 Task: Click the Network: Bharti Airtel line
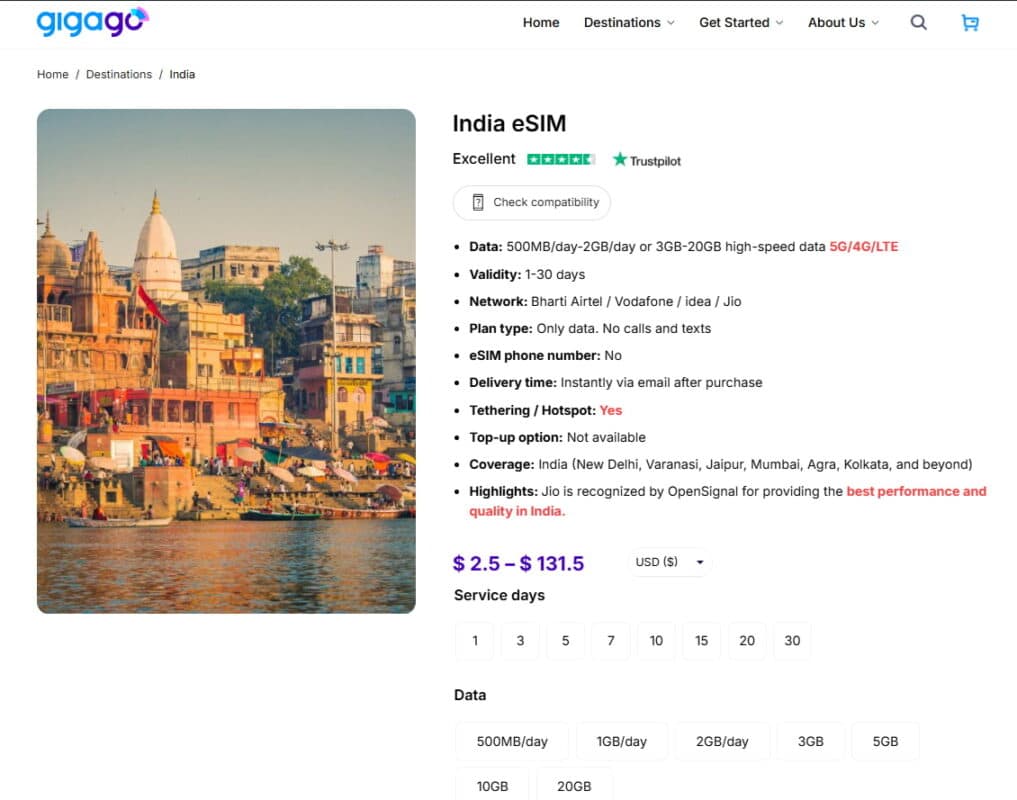tap(605, 302)
